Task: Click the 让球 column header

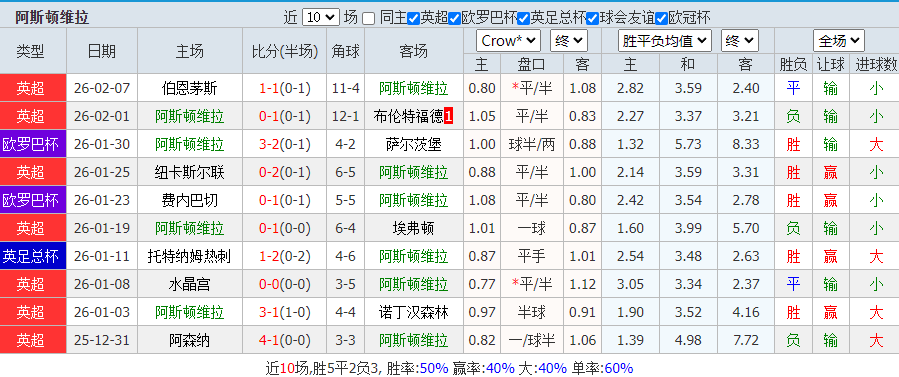Action: click(x=830, y=65)
